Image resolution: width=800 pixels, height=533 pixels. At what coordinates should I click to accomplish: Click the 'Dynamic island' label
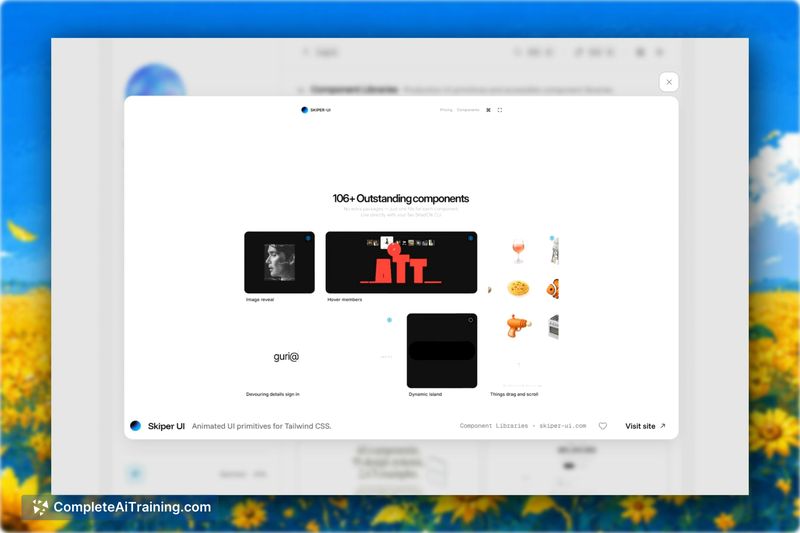tap(425, 394)
